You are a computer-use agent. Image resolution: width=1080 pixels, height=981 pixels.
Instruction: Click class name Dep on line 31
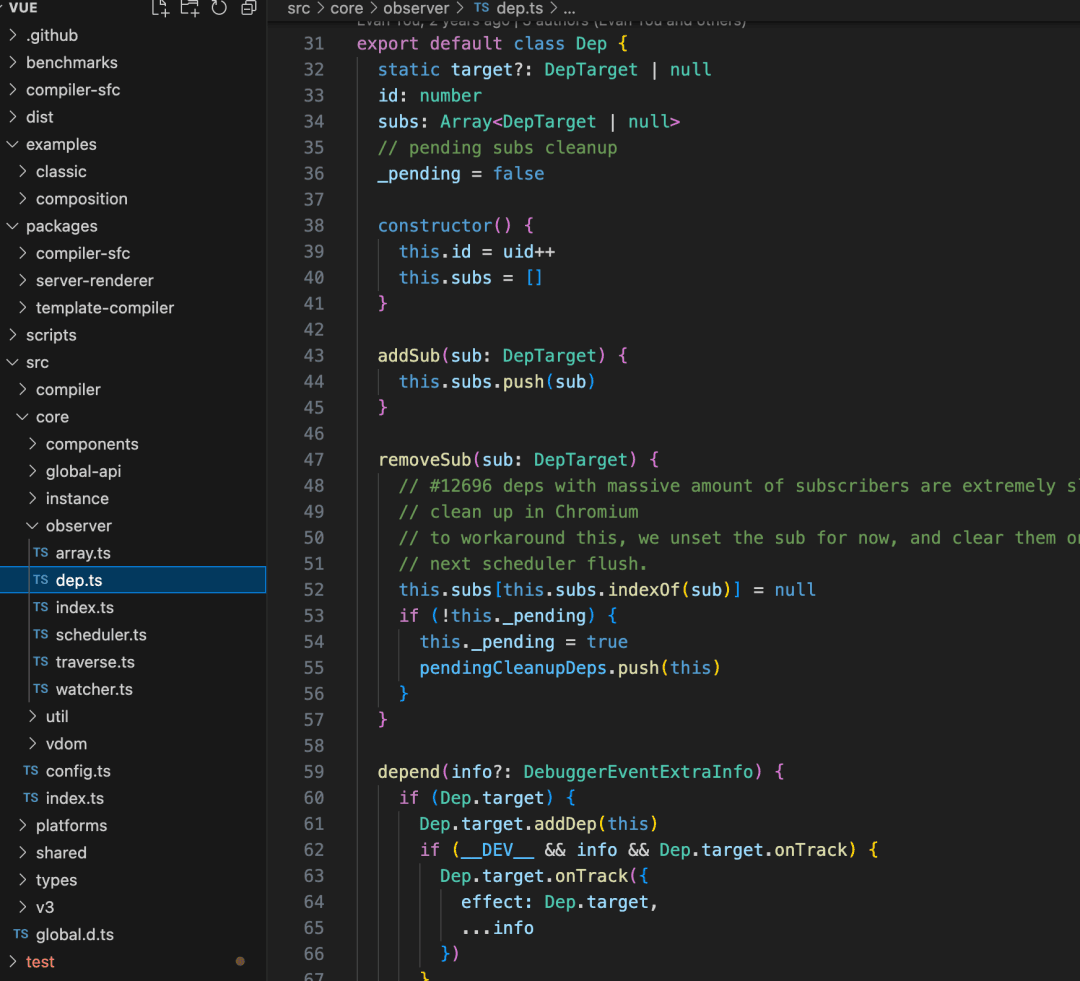pos(591,43)
